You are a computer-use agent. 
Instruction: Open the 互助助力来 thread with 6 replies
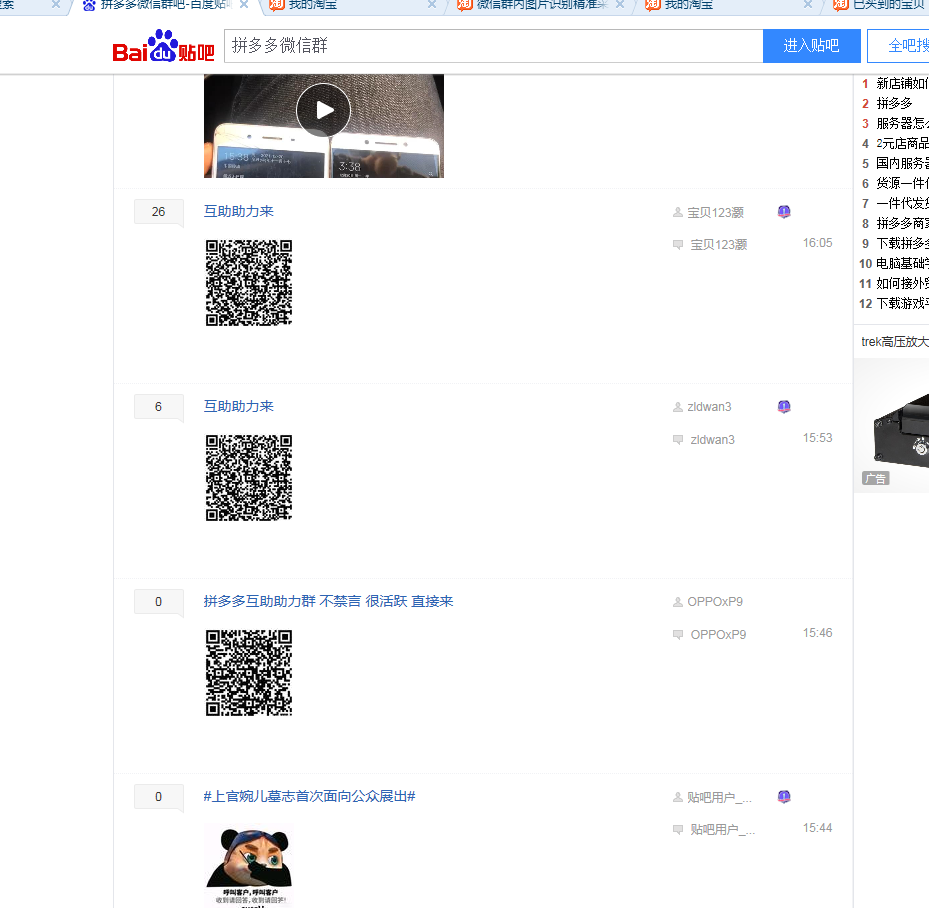click(239, 406)
